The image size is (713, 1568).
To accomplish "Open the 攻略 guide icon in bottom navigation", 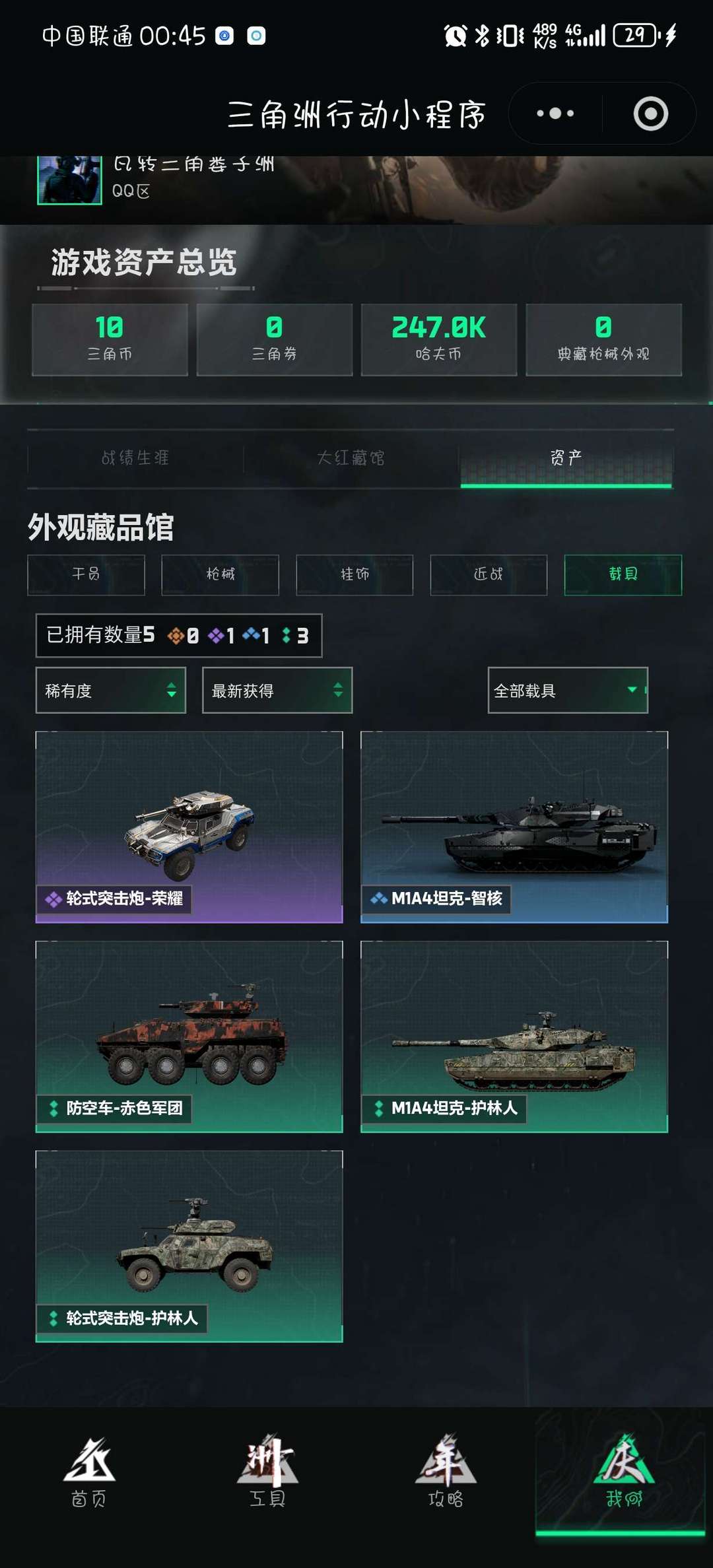I will tap(446, 1472).
